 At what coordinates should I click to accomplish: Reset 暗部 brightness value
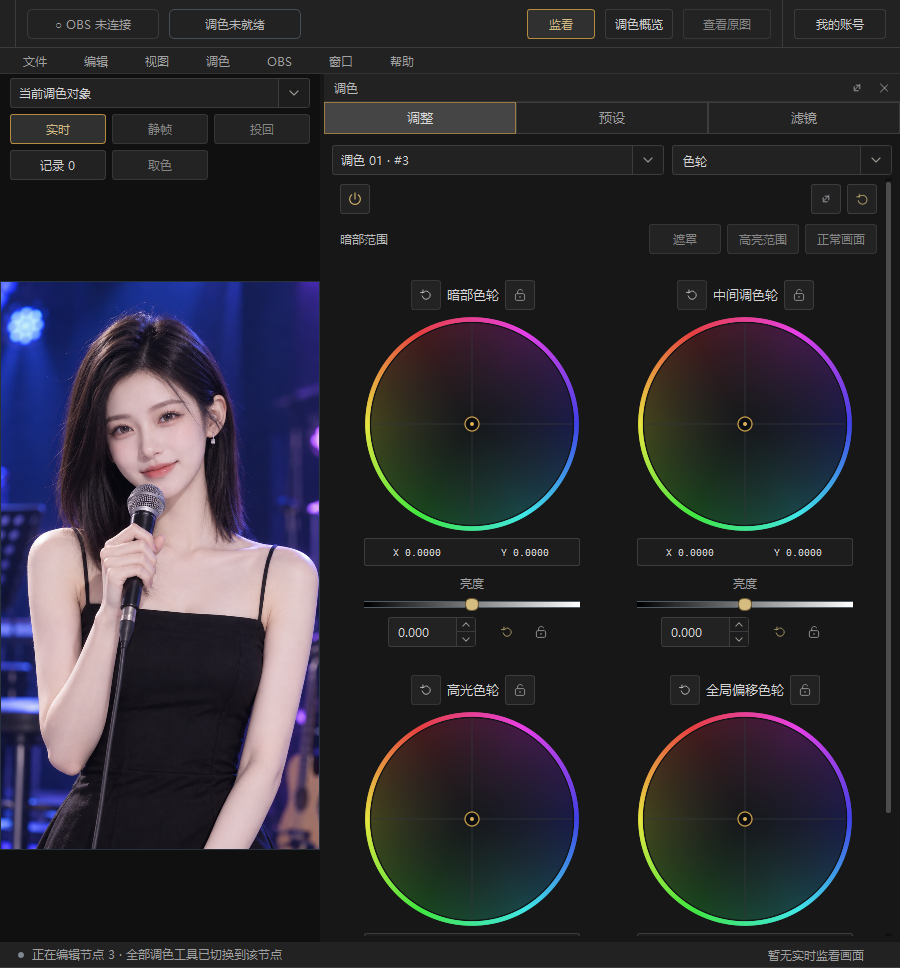pyautogui.click(x=507, y=632)
